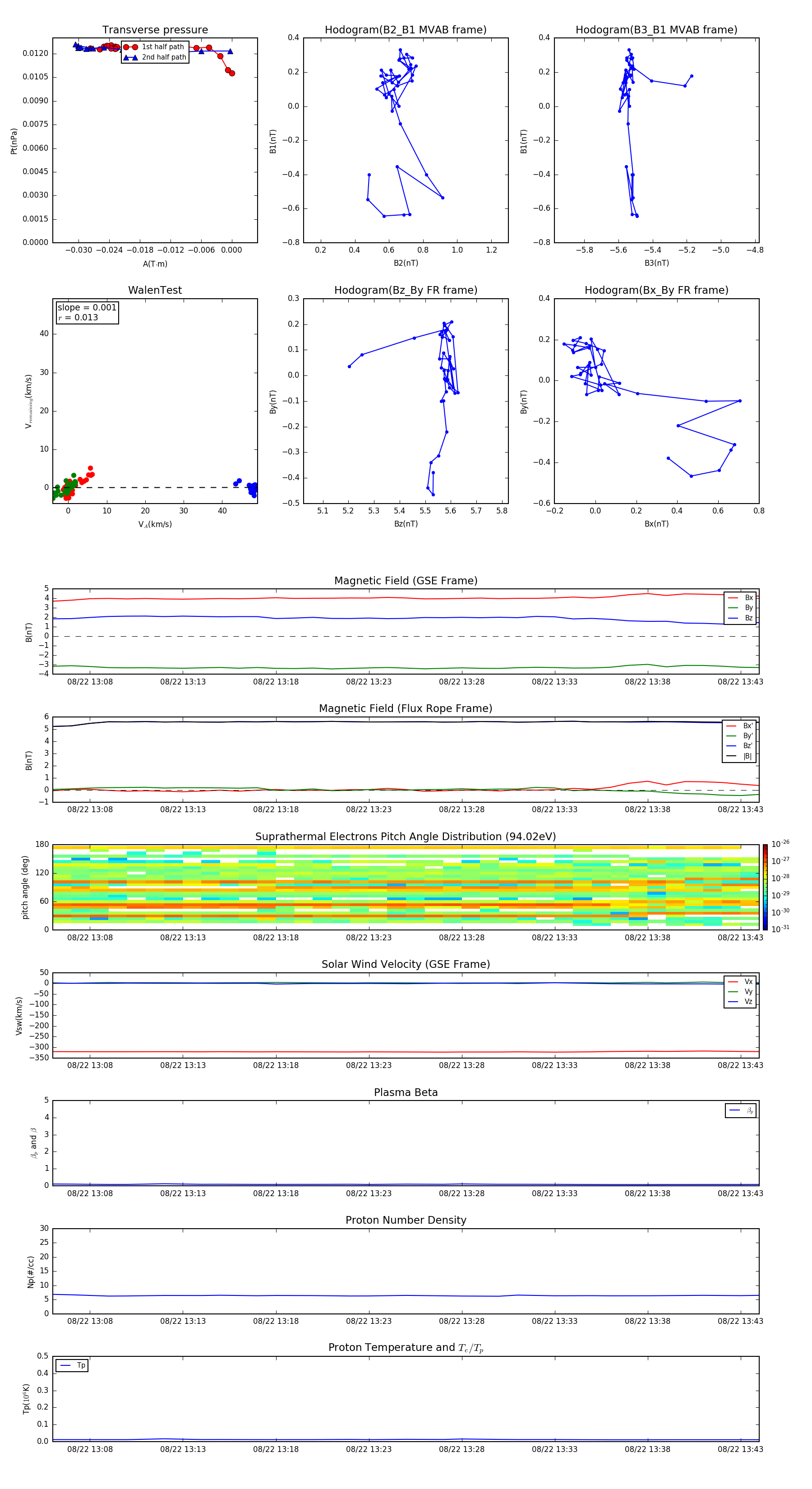Click the 'Hodogram(B3_B1 MVAB frame)' title

pos(656,30)
